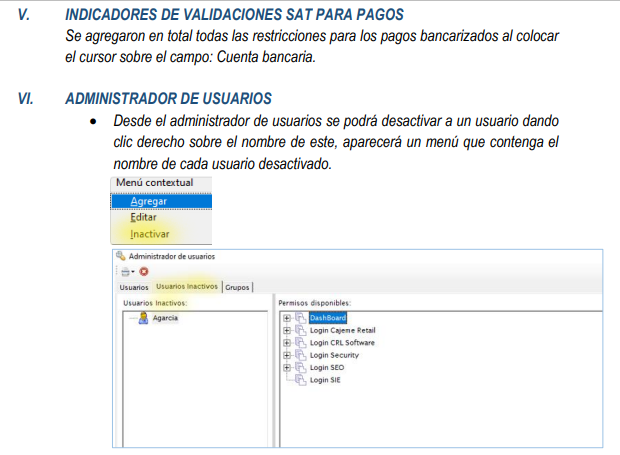The image size is (620, 455).
Task: Click the DashBoard permission node icon
Action: click(x=301, y=318)
